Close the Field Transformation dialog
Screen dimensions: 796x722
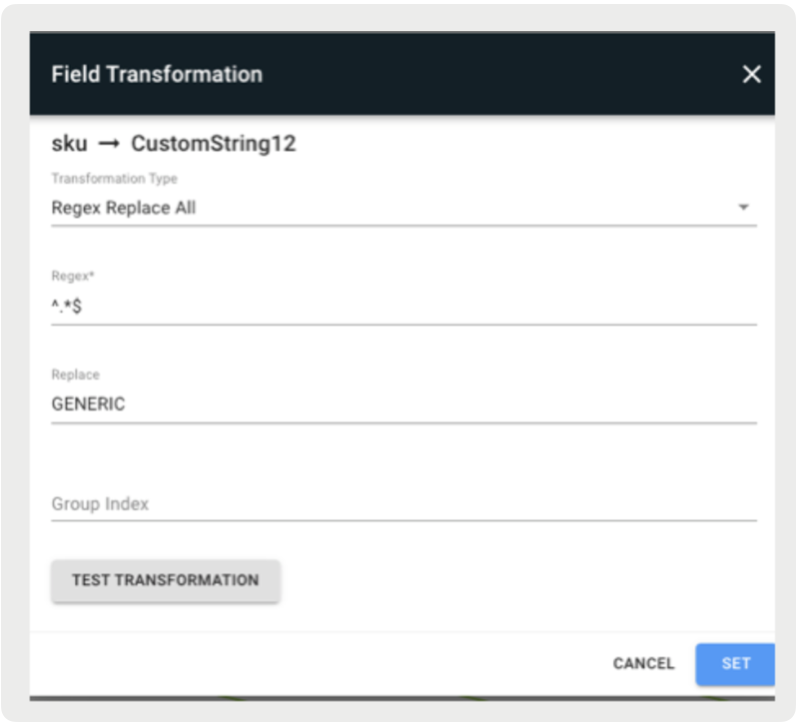751,74
